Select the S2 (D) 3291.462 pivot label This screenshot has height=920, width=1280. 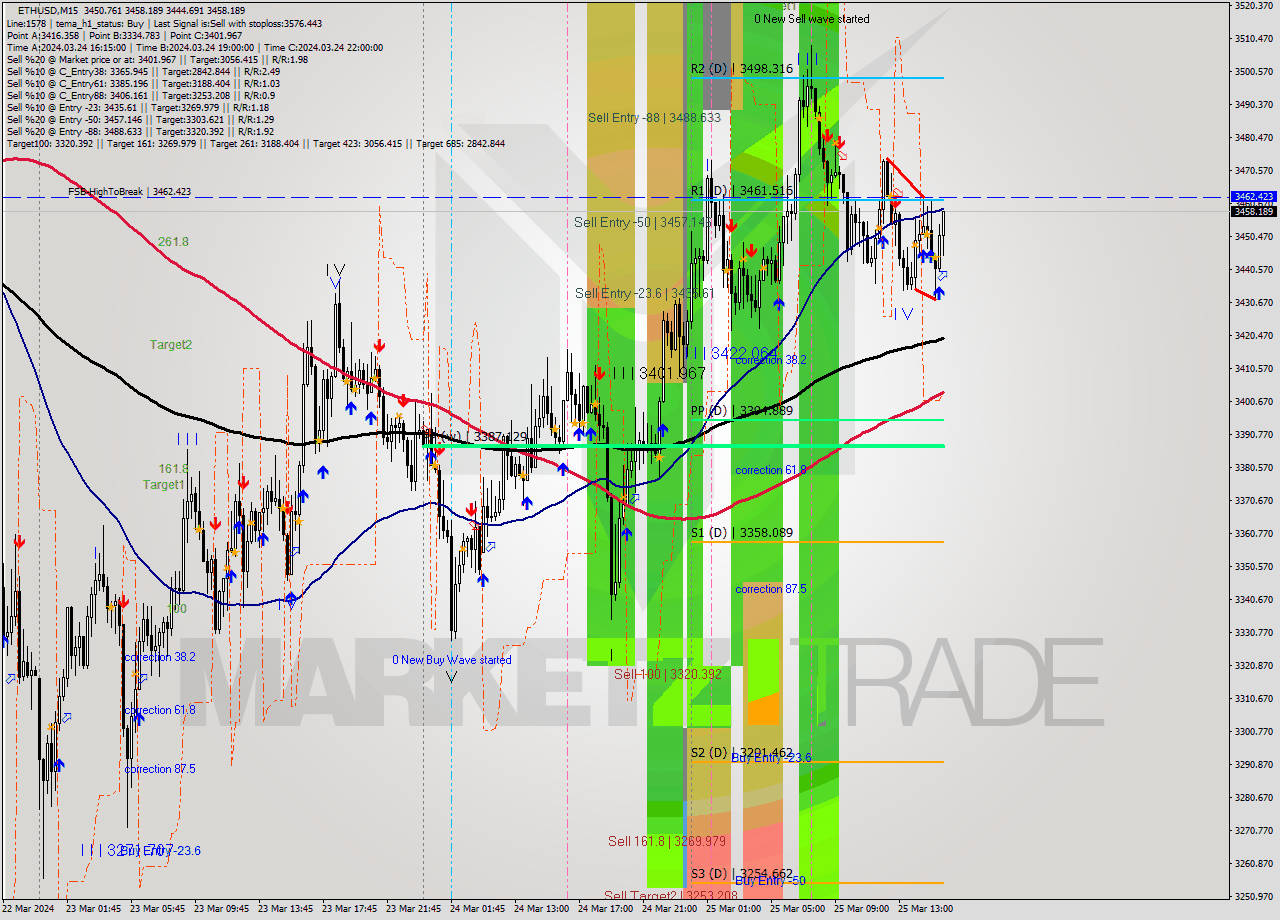tap(741, 753)
